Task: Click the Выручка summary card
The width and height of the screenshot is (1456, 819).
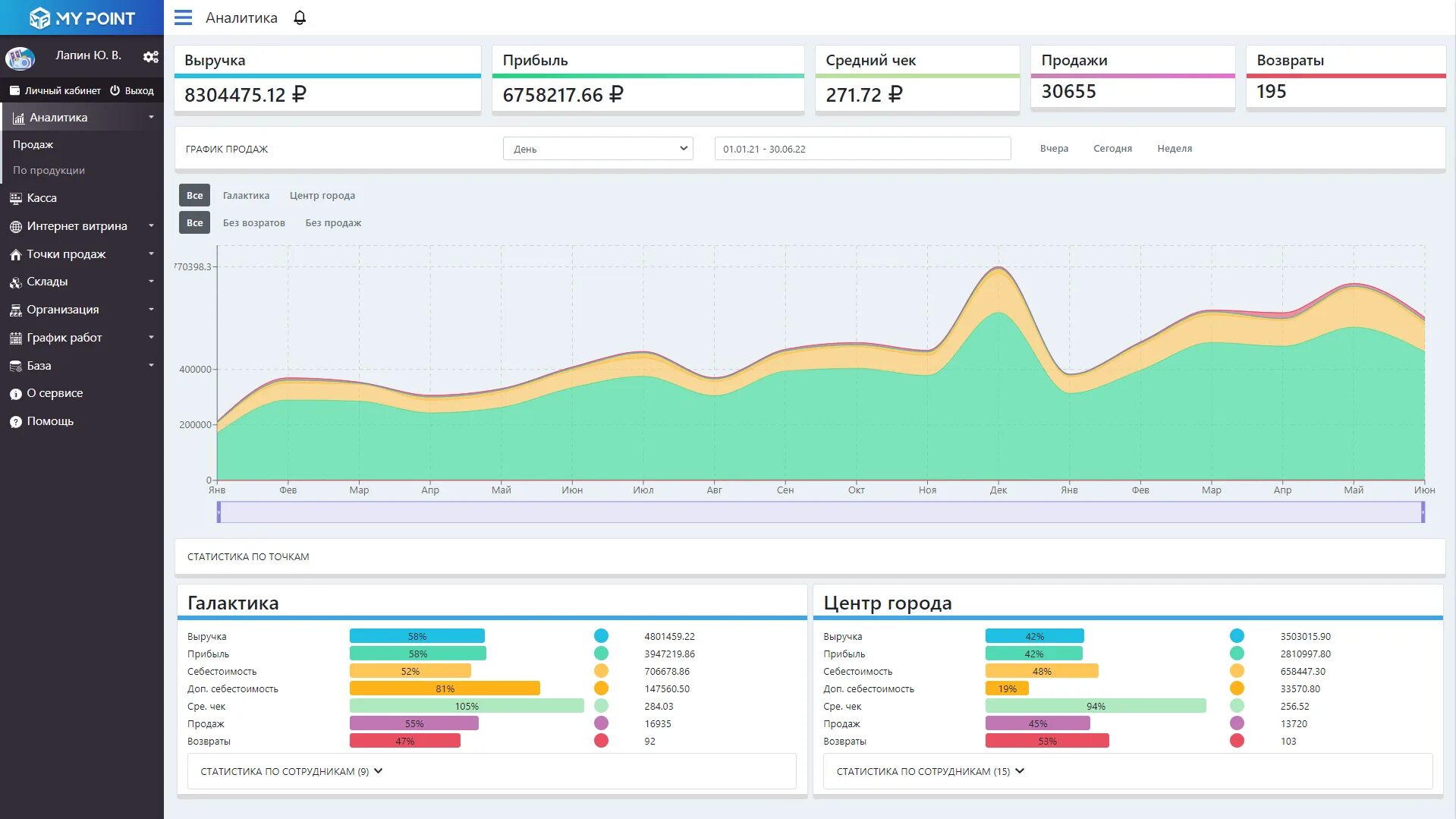Action: (328, 79)
